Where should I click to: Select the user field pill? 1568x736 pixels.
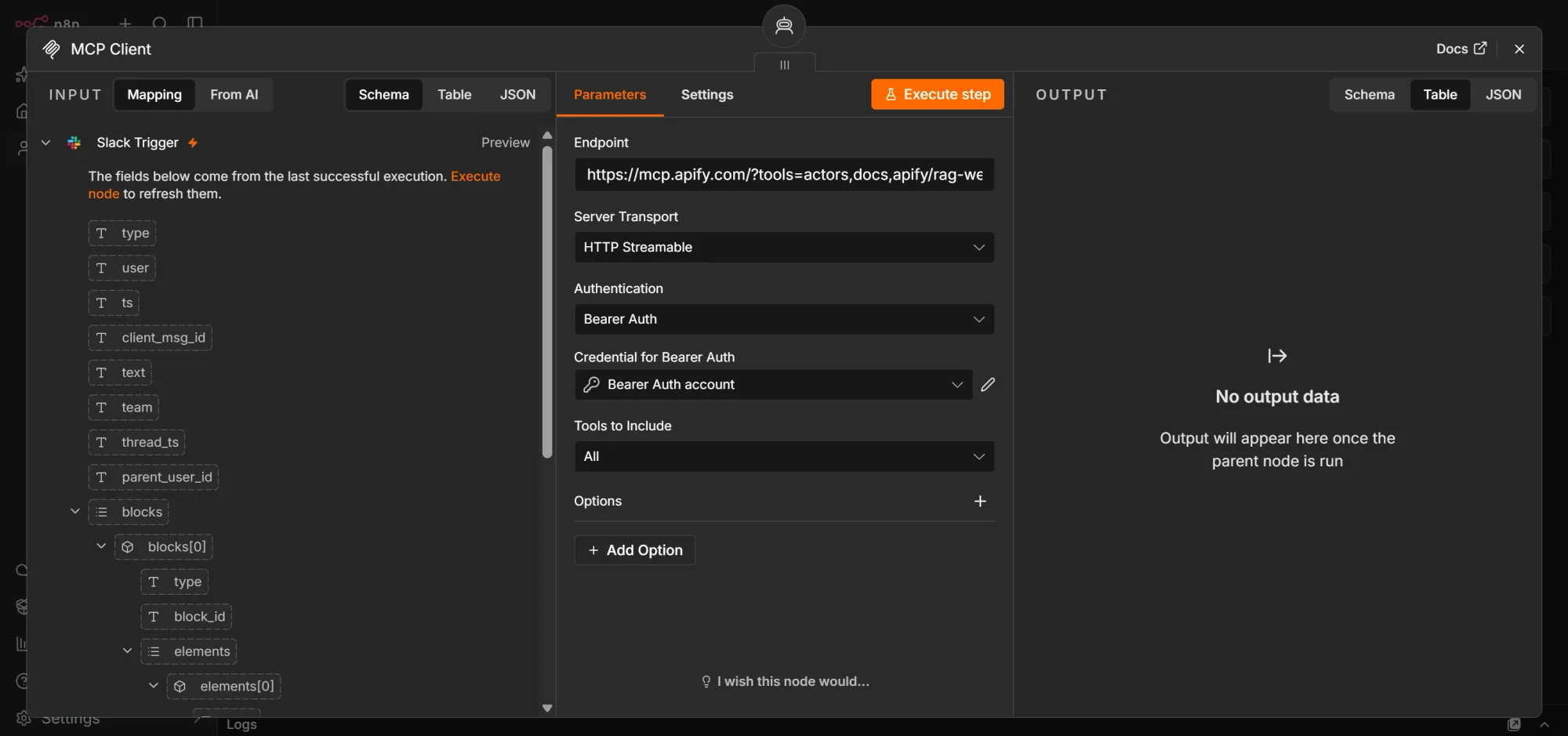point(122,268)
